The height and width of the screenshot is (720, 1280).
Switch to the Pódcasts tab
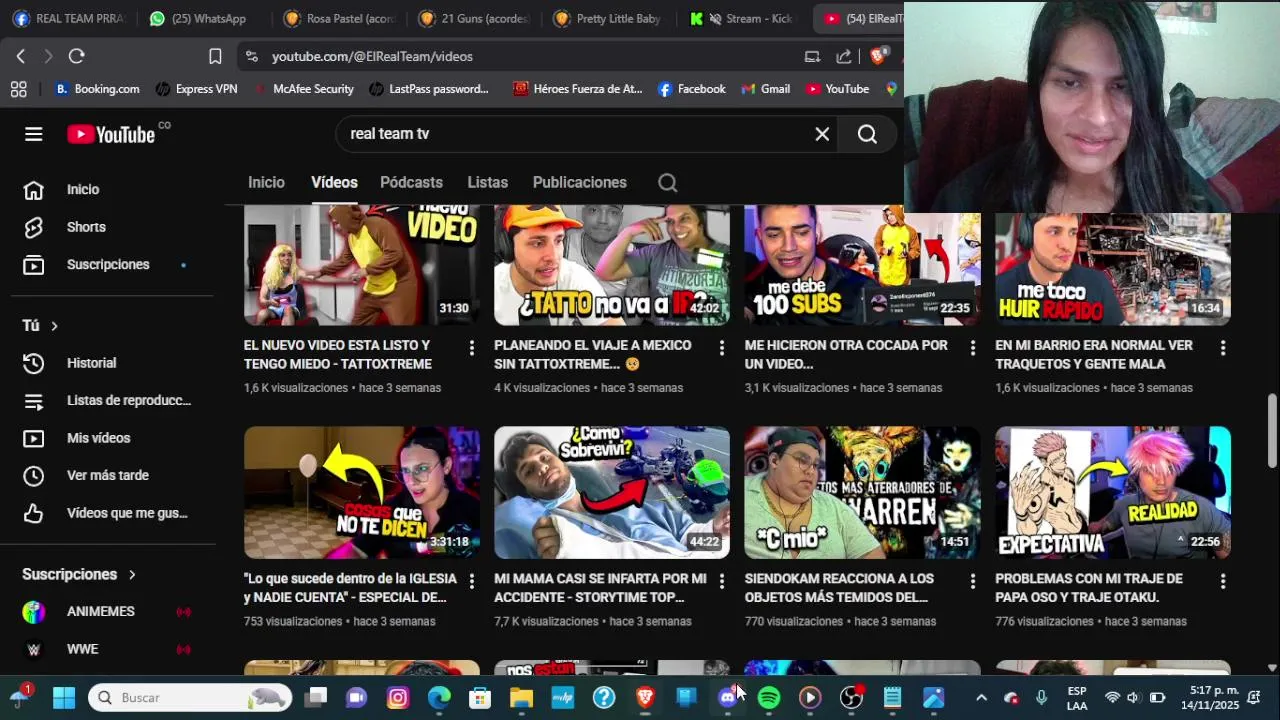pyautogui.click(x=411, y=183)
